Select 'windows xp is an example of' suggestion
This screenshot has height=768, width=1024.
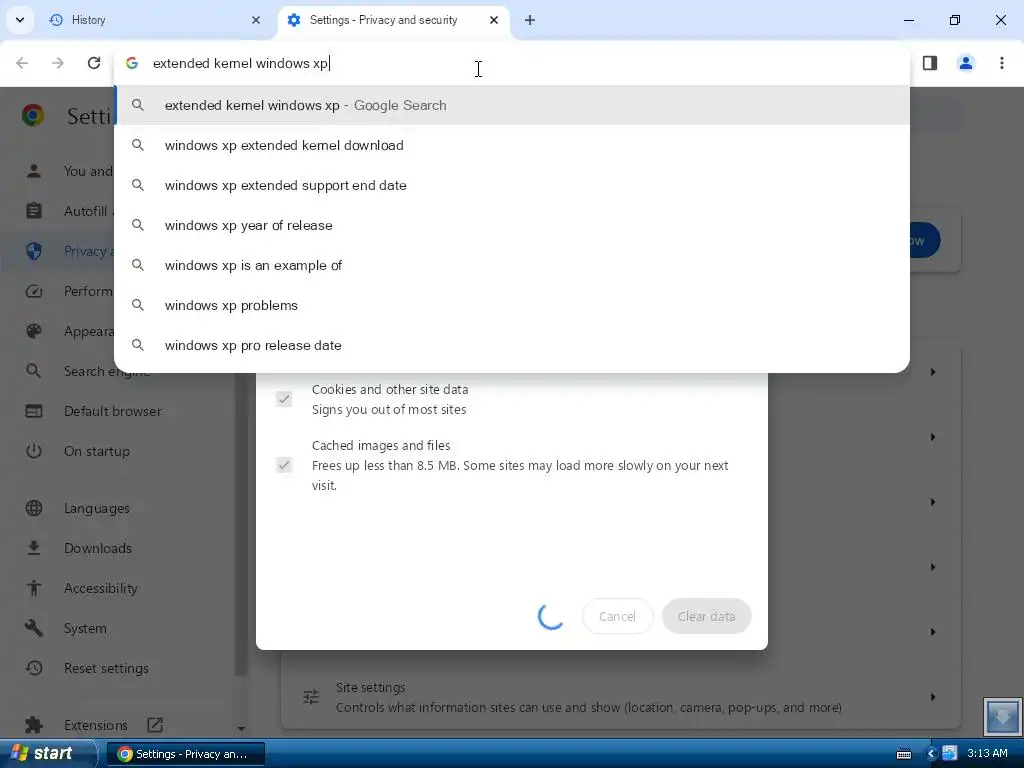512,265
